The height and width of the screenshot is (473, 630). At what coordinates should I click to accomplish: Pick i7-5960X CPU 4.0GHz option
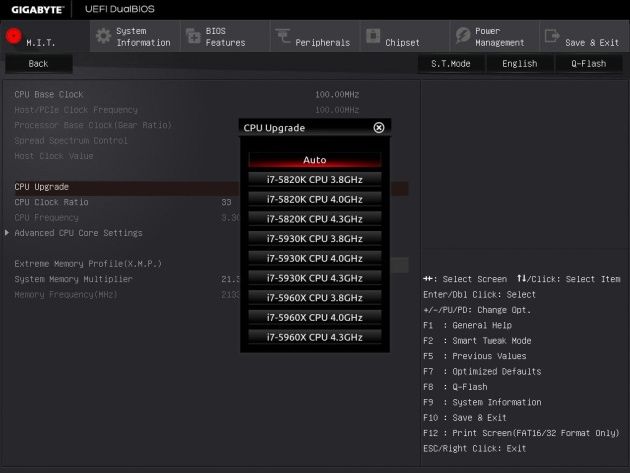tap(315, 317)
